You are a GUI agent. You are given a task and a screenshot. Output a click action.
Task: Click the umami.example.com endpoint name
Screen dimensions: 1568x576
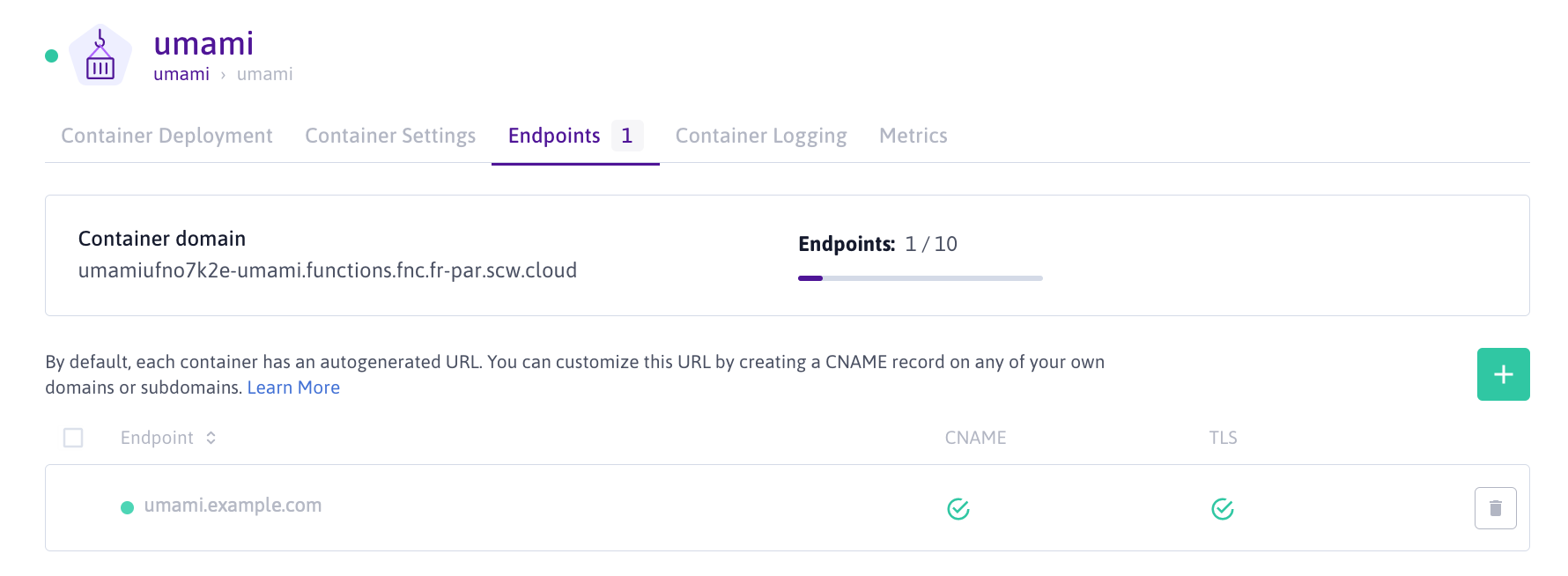point(233,506)
